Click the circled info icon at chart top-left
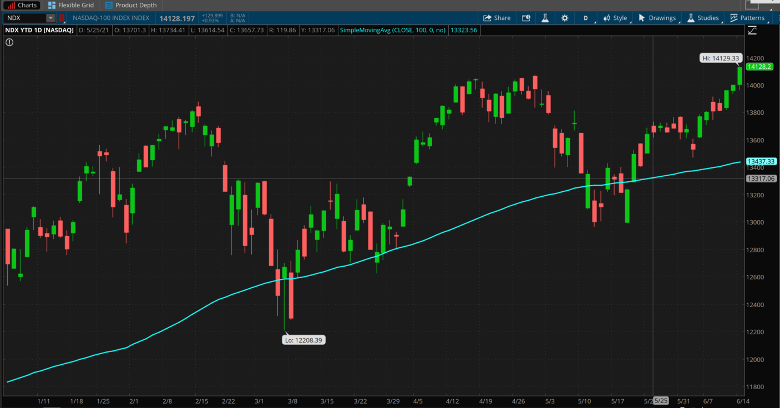This screenshot has height=408, width=780. click(9, 42)
